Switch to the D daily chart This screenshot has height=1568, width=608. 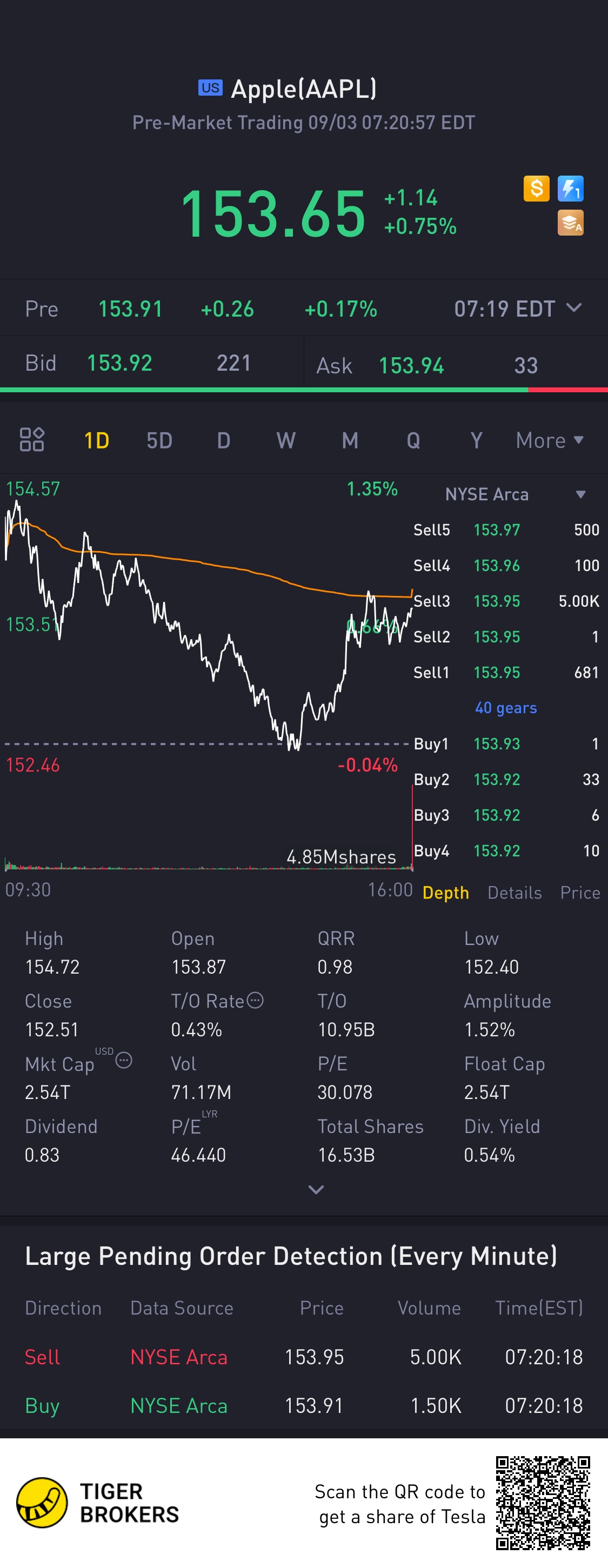[223, 440]
